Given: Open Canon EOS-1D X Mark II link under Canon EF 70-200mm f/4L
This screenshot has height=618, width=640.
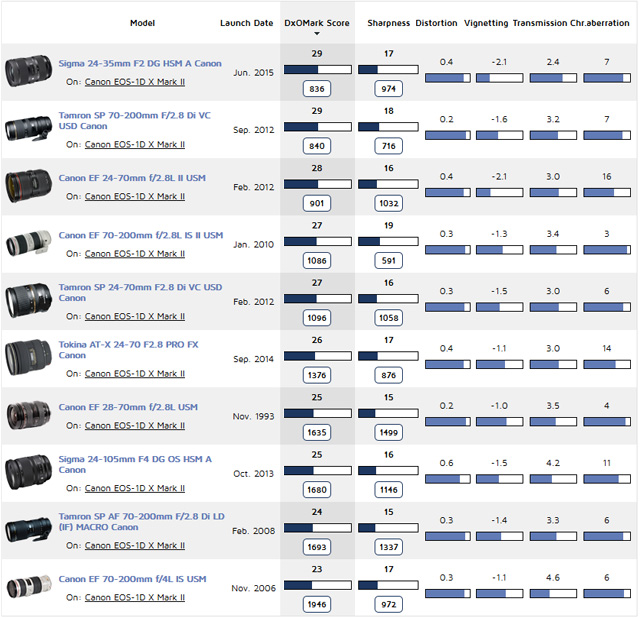Looking at the screenshot, I should click(x=135, y=597).
